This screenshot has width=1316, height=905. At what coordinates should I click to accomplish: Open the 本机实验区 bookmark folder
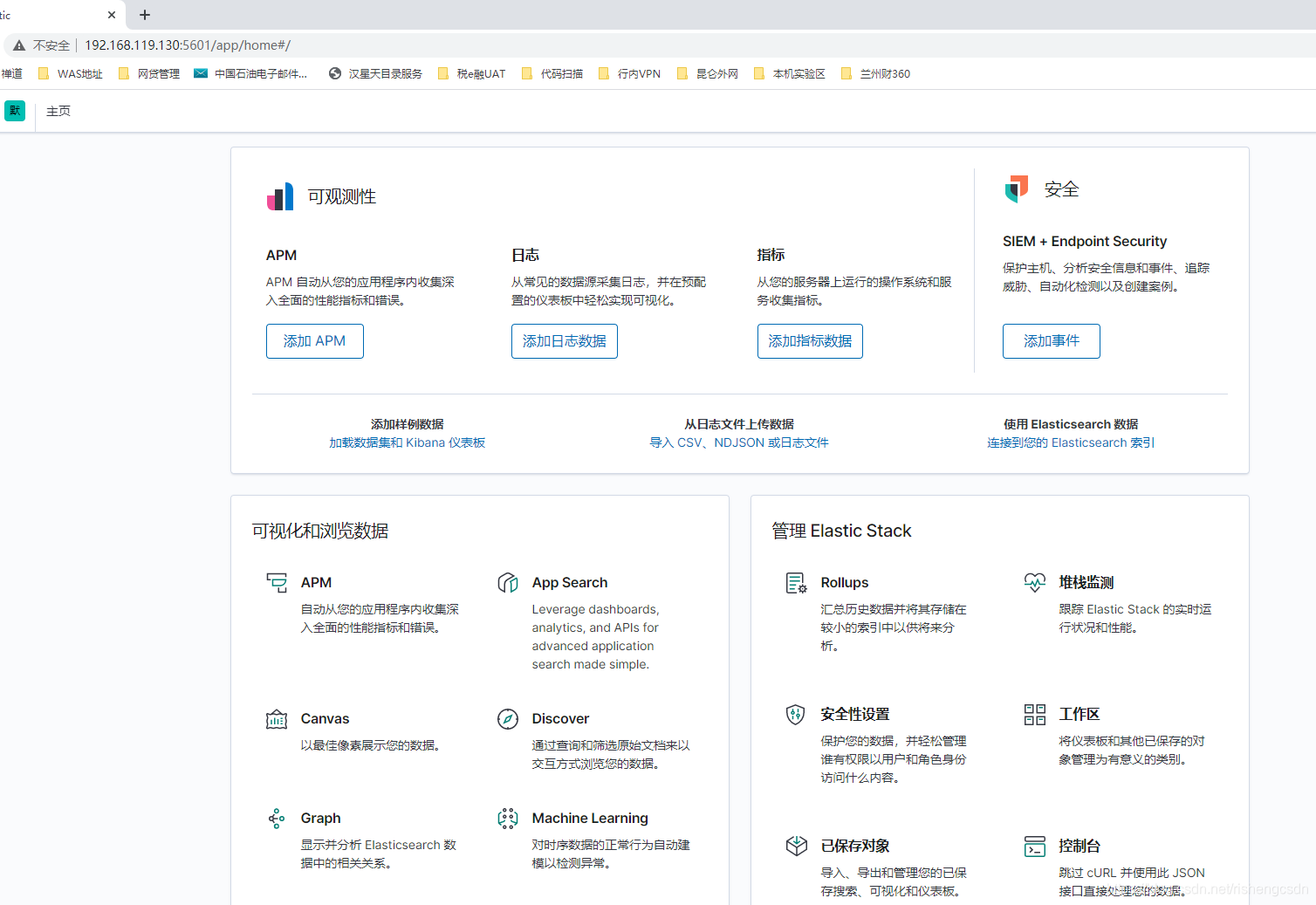(790, 74)
